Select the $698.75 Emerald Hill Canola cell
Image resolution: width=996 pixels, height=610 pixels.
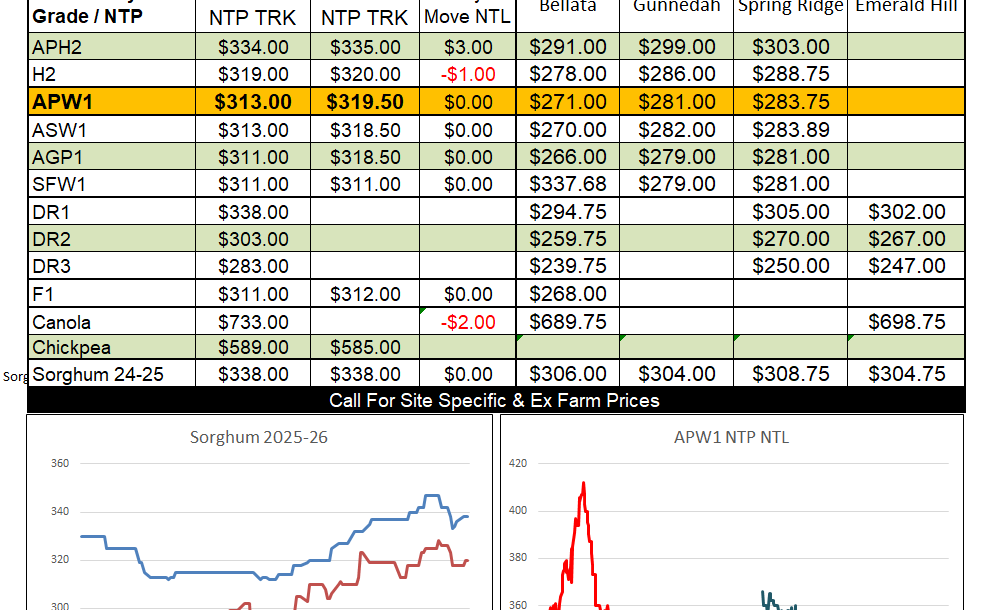click(x=906, y=322)
